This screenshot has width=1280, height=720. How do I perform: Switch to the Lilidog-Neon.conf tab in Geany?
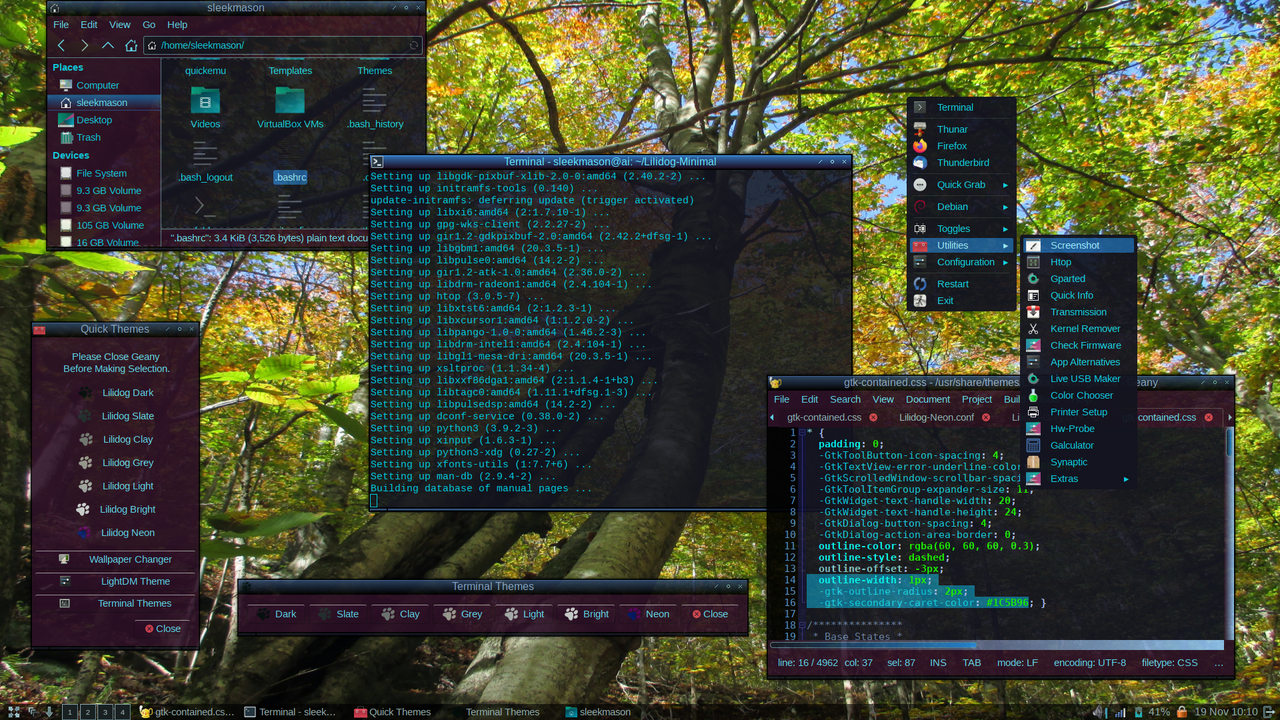click(x=936, y=418)
